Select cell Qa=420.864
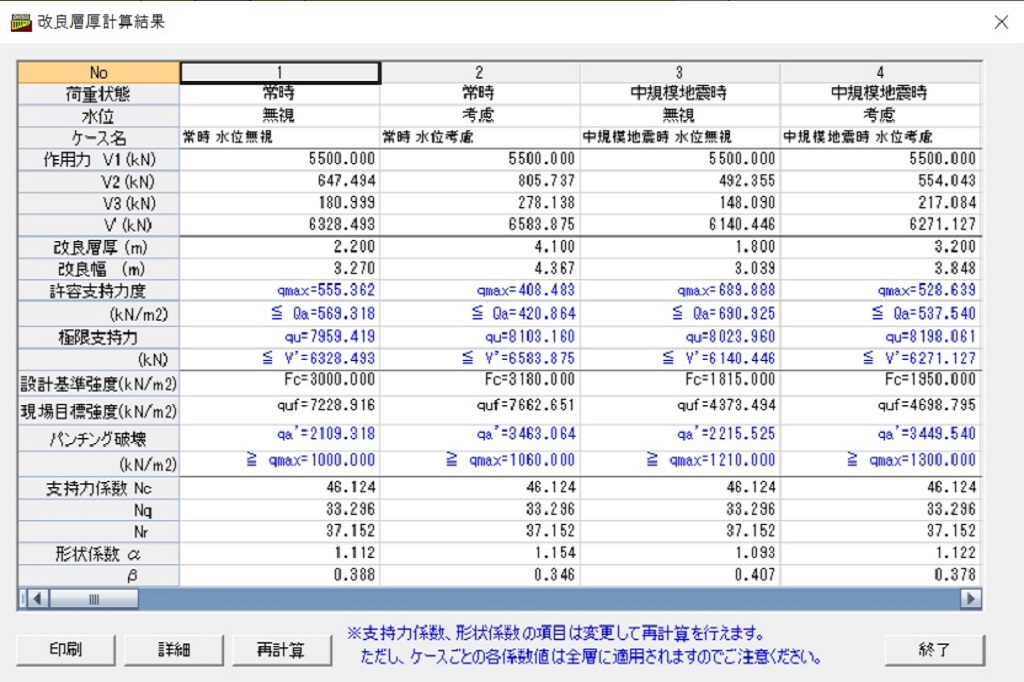 (x=479, y=314)
